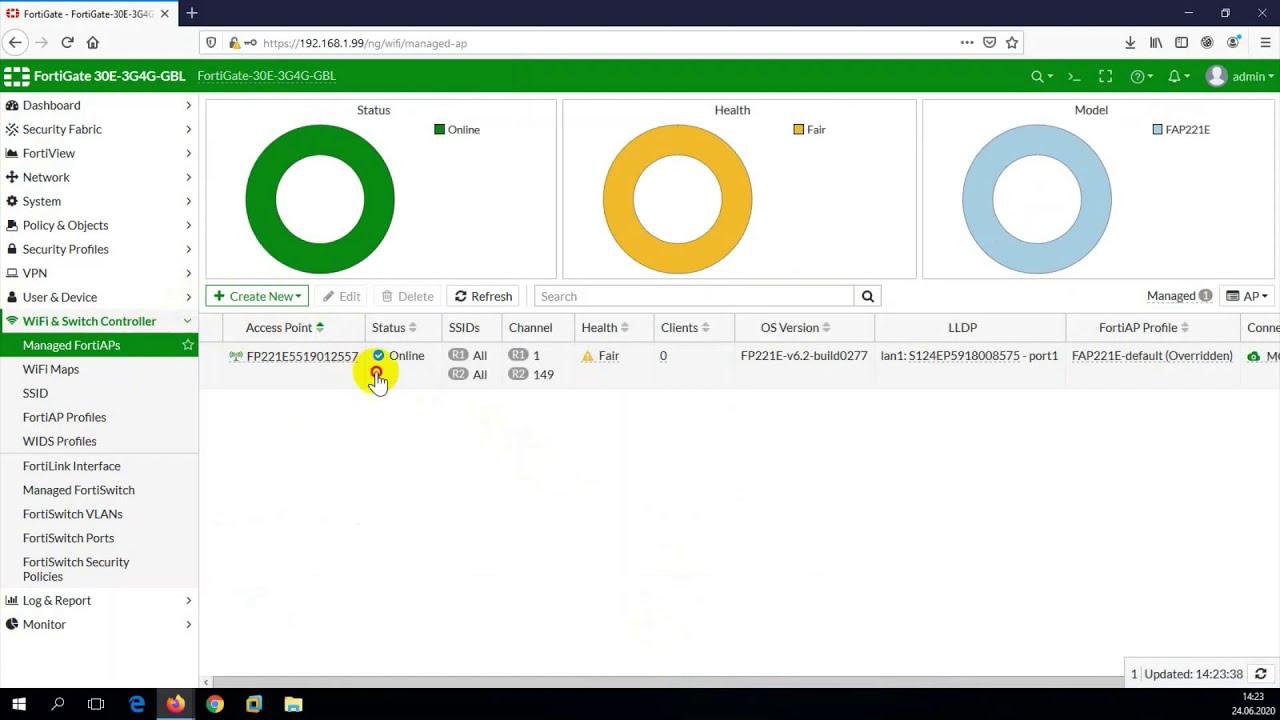Toggle fullscreen mode icon in header
Image resolution: width=1280 pixels, height=720 pixels.
click(1105, 76)
